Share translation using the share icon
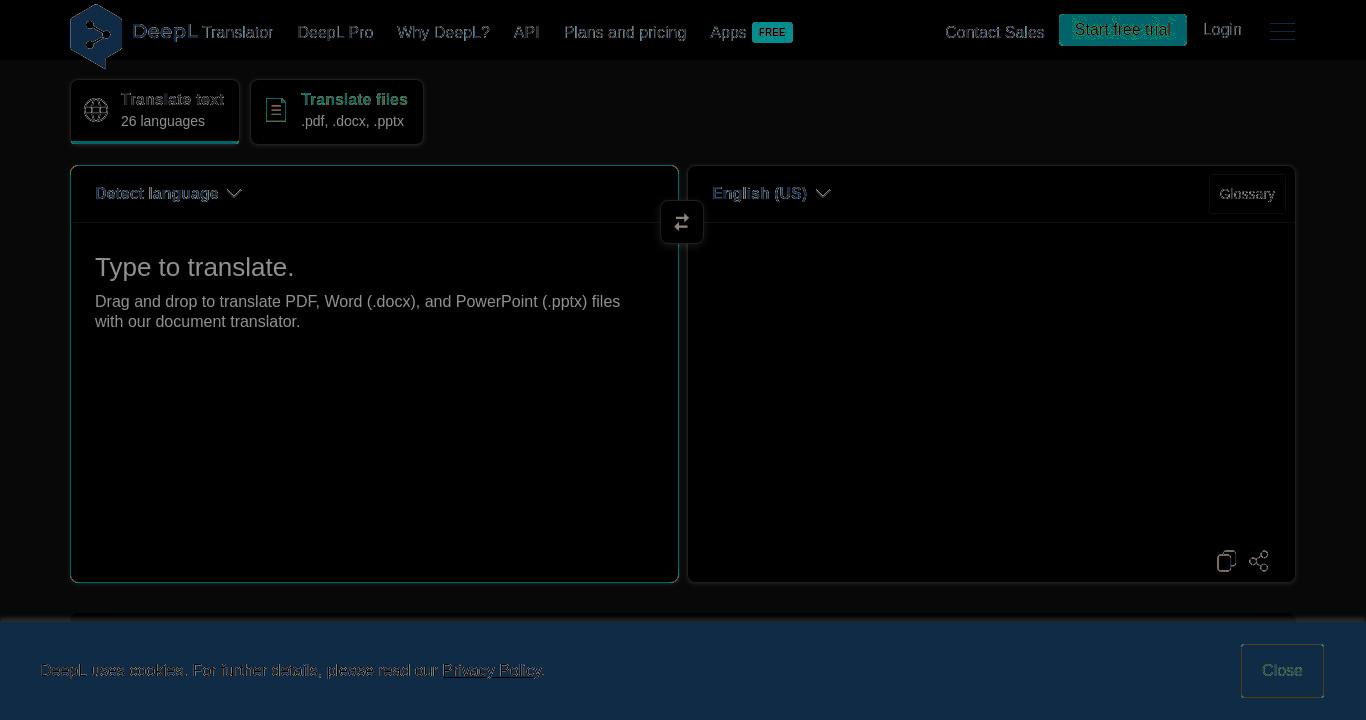 point(1259,561)
